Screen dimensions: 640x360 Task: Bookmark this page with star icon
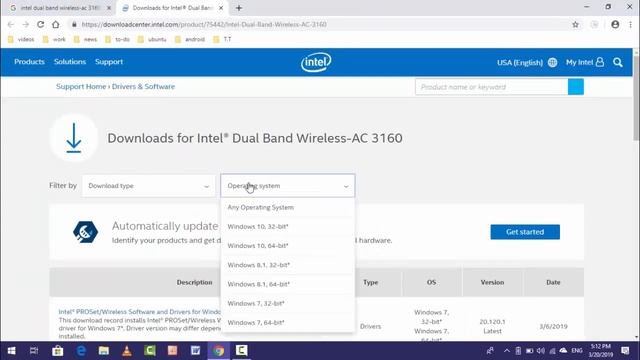click(x=576, y=24)
